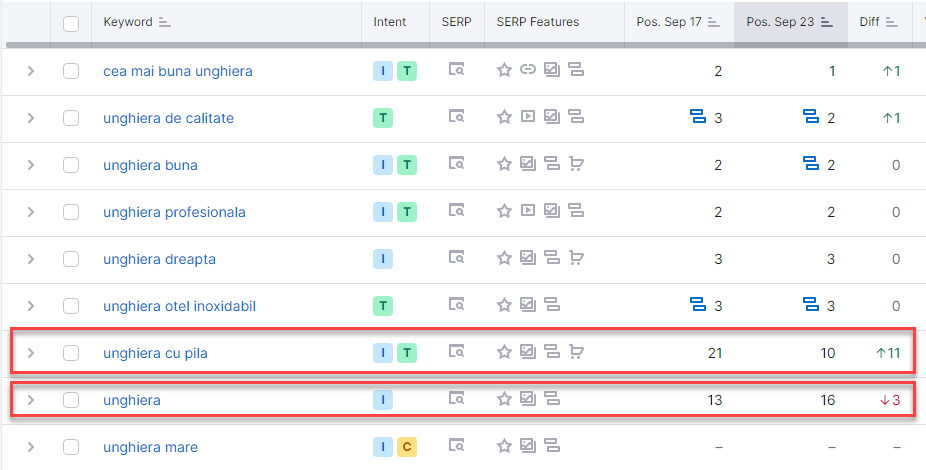926x470 pixels.
Task: Expand the cea mai buna unghiera row
Action: pyautogui.click(x=30, y=71)
